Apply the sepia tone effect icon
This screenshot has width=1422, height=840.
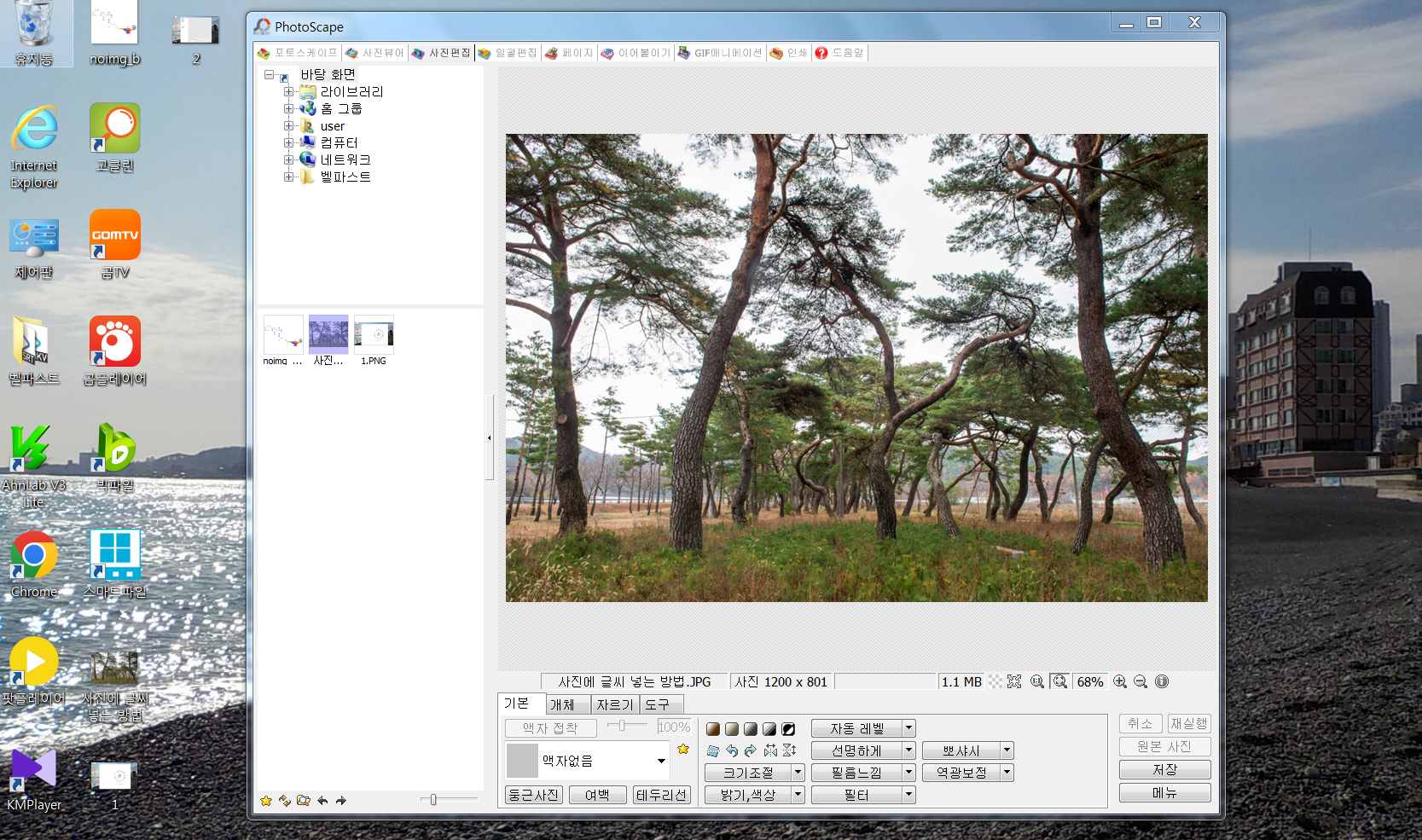click(713, 729)
